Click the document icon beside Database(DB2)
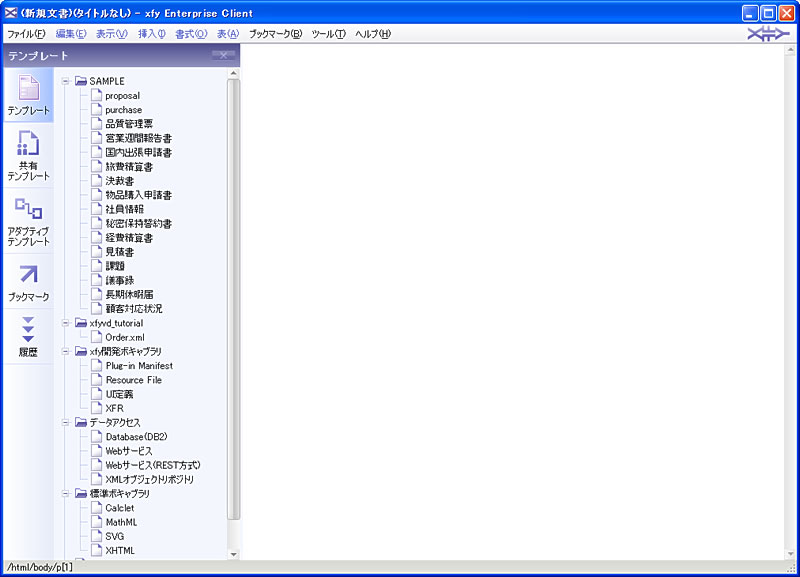The width and height of the screenshot is (800, 577). click(x=97, y=436)
